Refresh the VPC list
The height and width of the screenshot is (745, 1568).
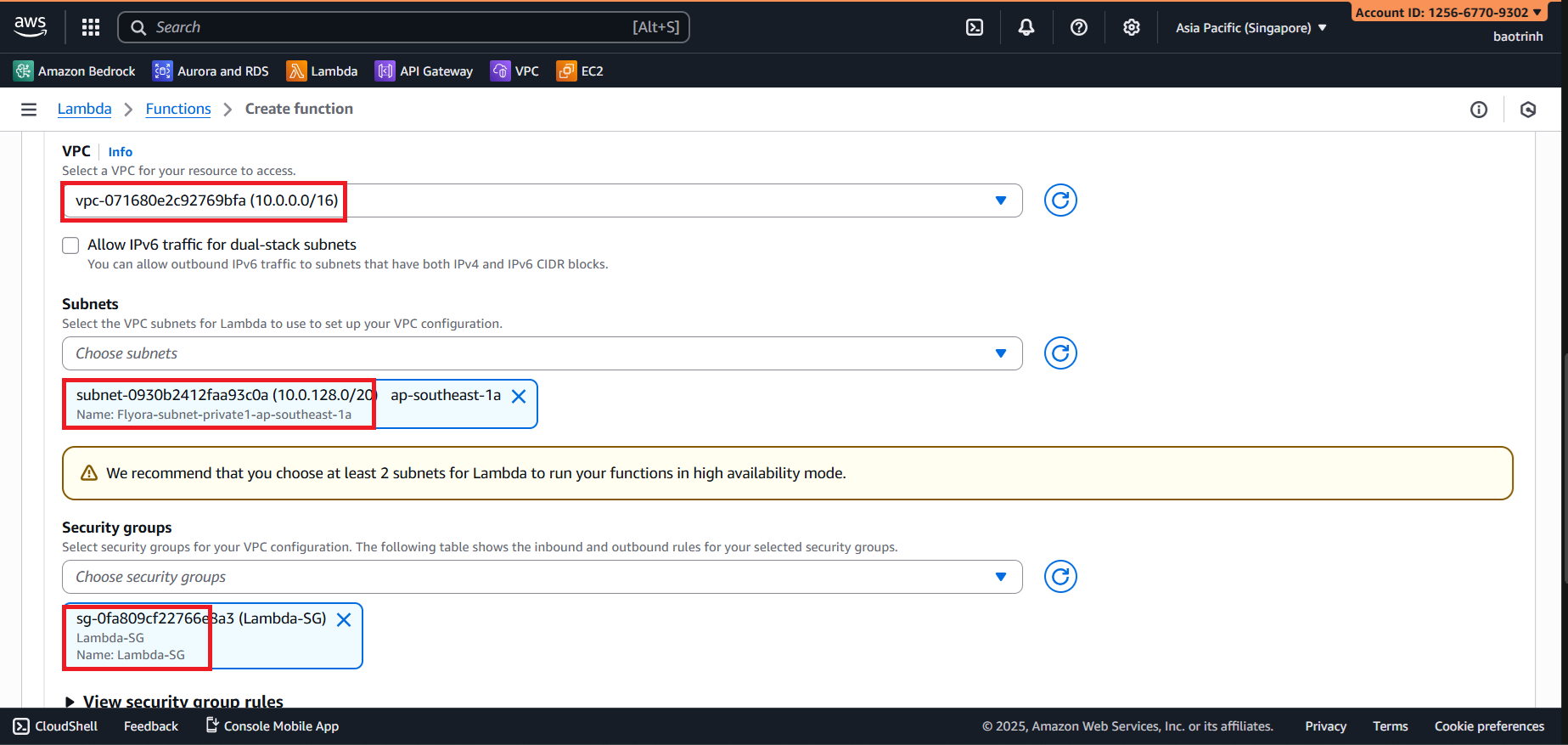point(1060,200)
